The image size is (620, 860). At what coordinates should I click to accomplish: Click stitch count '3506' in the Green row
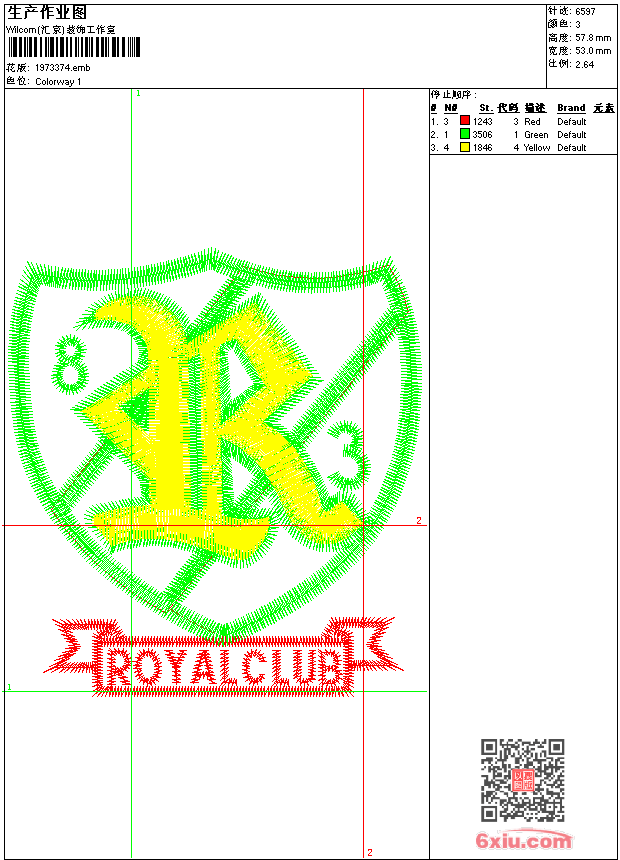pyautogui.click(x=483, y=135)
